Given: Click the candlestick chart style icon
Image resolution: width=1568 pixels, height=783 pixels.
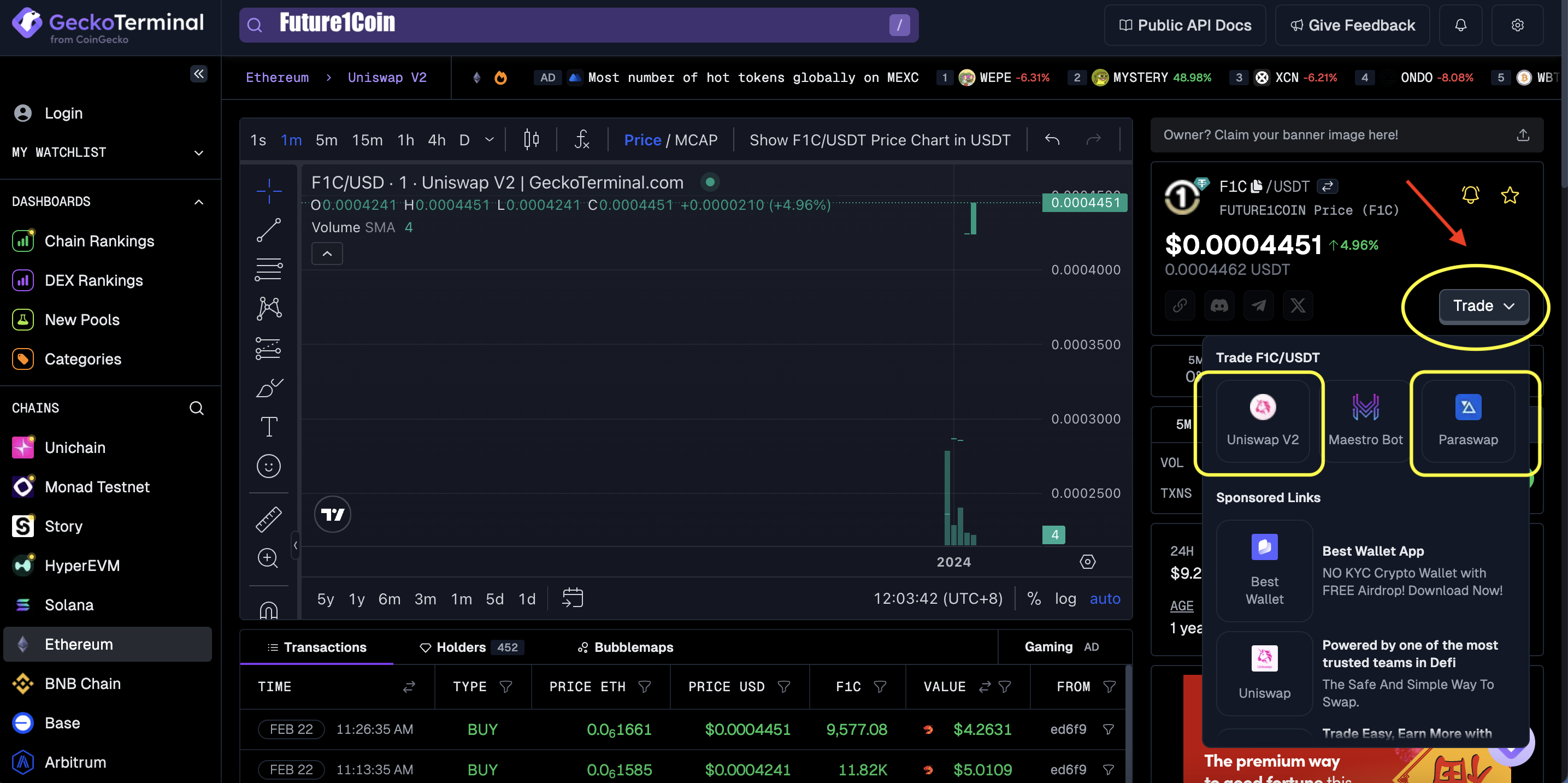Looking at the screenshot, I should click(531, 139).
